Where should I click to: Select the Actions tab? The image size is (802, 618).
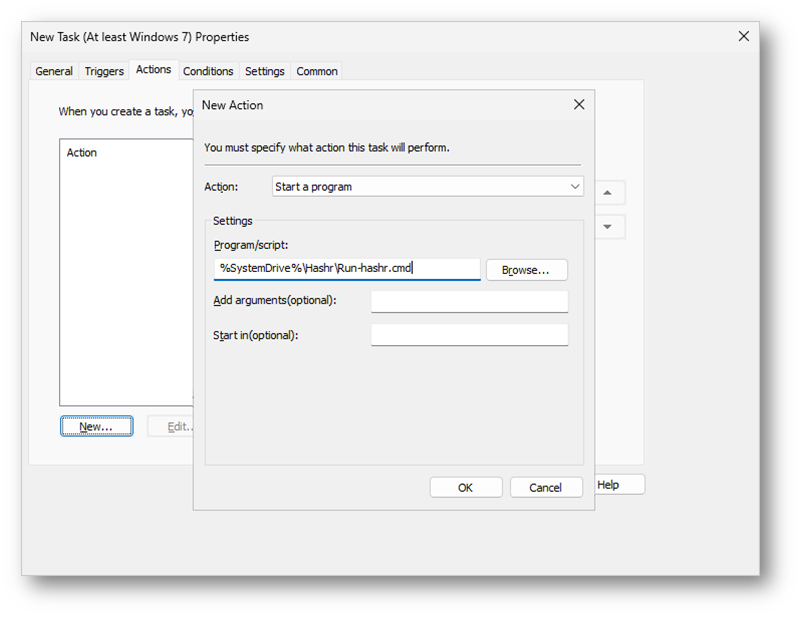pos(154,70)
